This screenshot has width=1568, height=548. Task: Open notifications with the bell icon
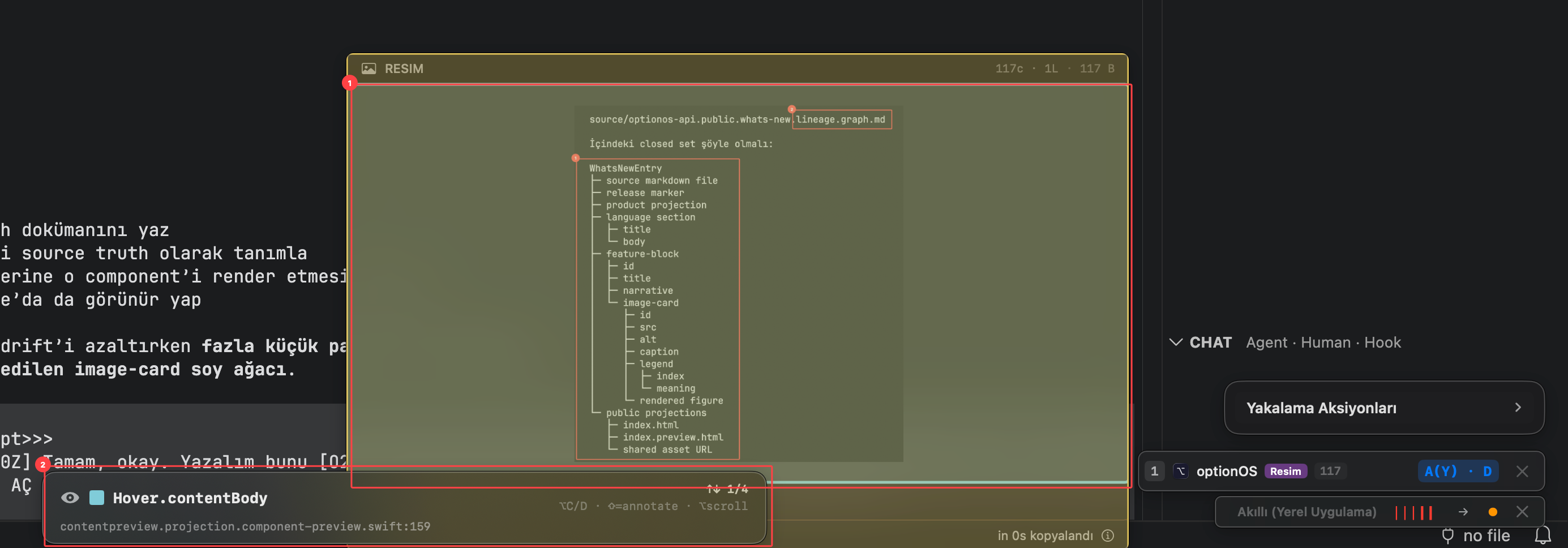pyautogui.click(x=1543, y=535)
